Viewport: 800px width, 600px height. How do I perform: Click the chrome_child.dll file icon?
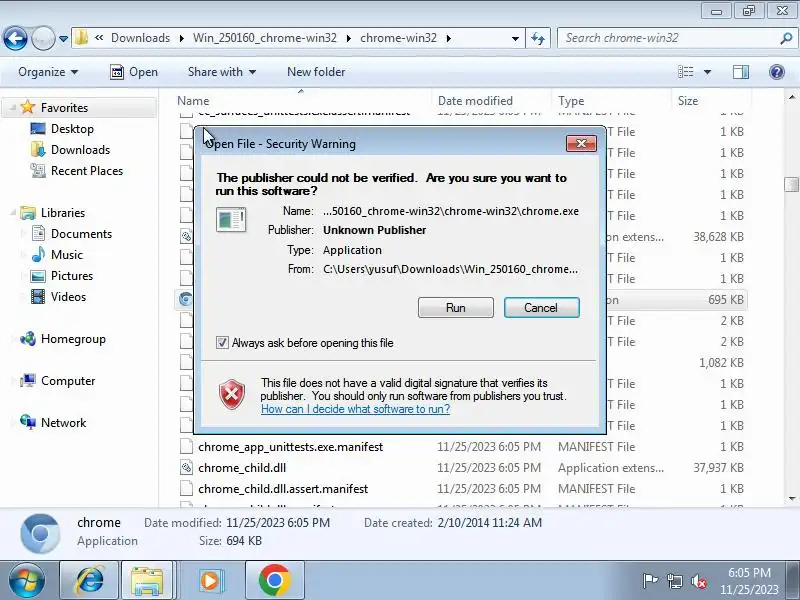pyautogui.click(x=186, y=468)
